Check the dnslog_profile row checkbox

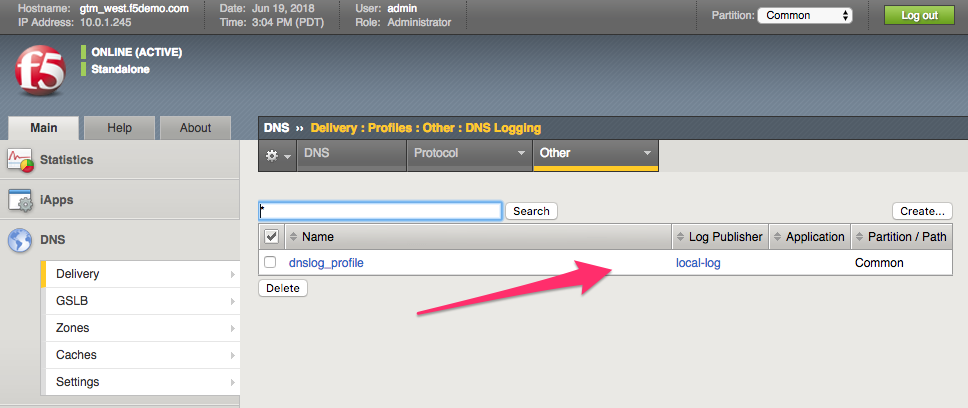pyautogui.click(x=270, y=262)
